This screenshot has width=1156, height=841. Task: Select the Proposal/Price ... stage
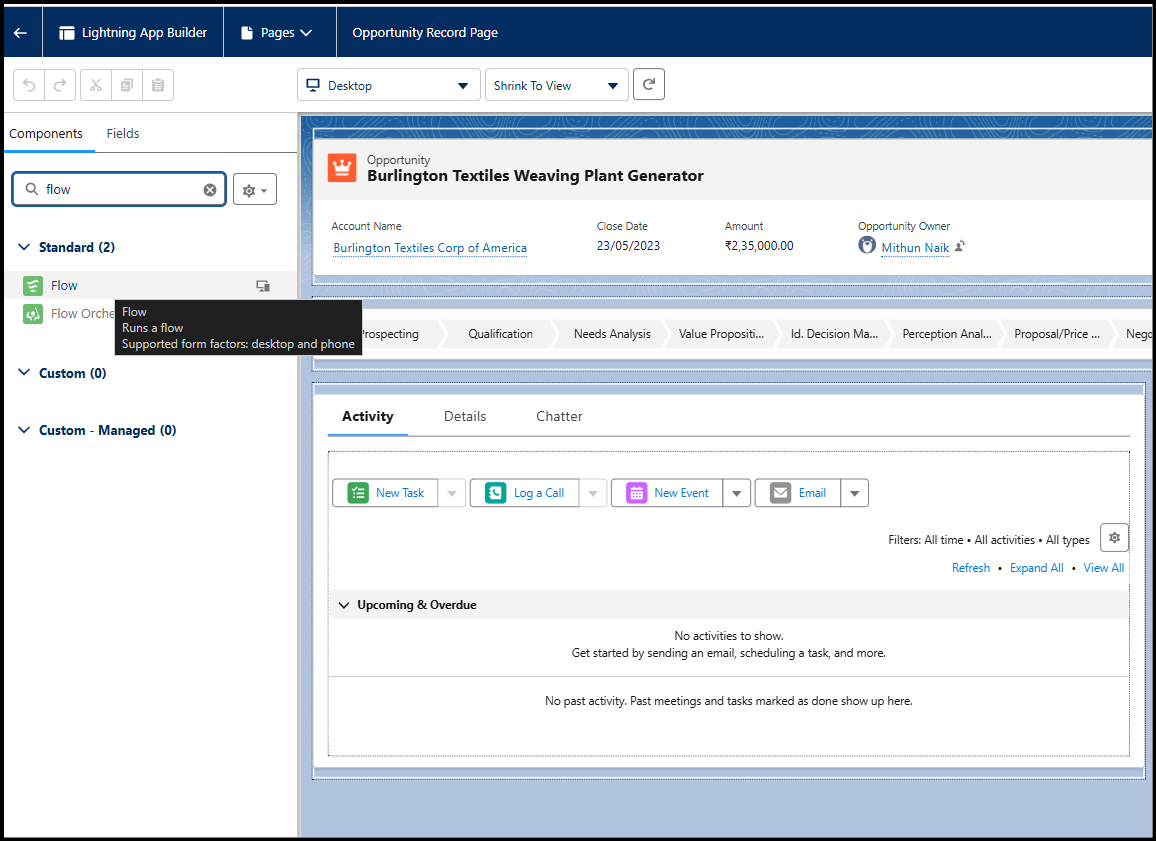coord(1056,334)
